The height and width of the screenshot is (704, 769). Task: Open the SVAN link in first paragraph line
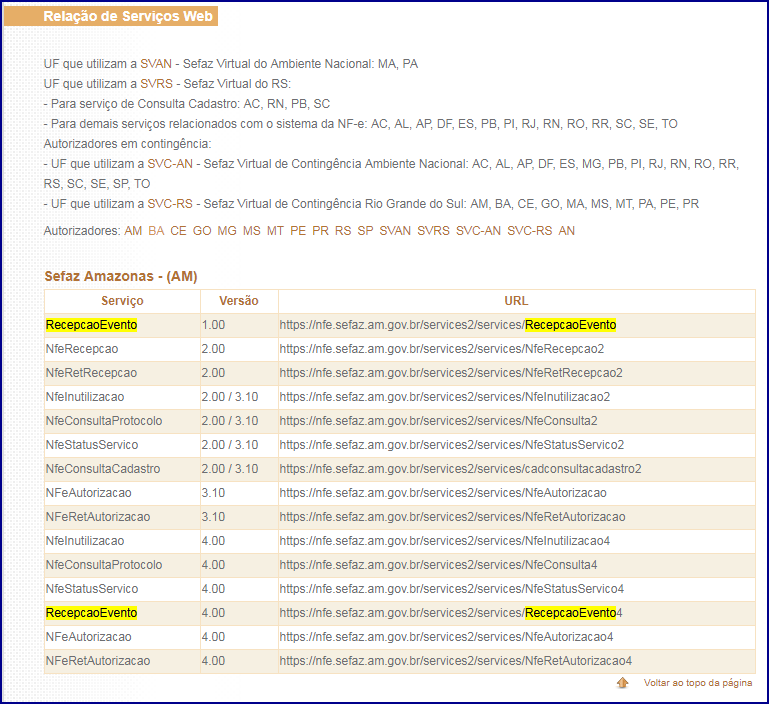[x=156, y=64]
